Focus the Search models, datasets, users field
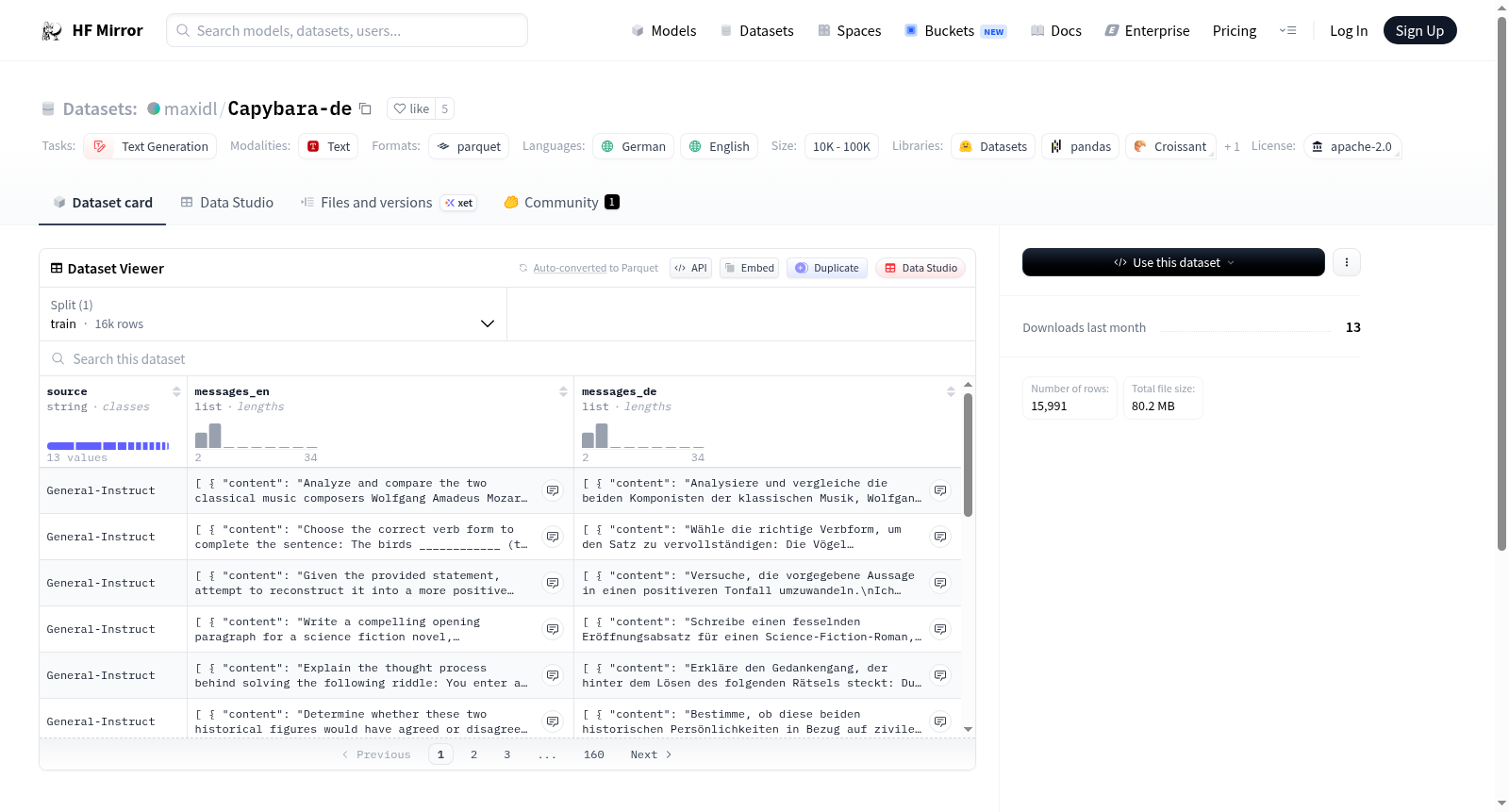This screenshot has width=1509, height=812. coord(347,30)
